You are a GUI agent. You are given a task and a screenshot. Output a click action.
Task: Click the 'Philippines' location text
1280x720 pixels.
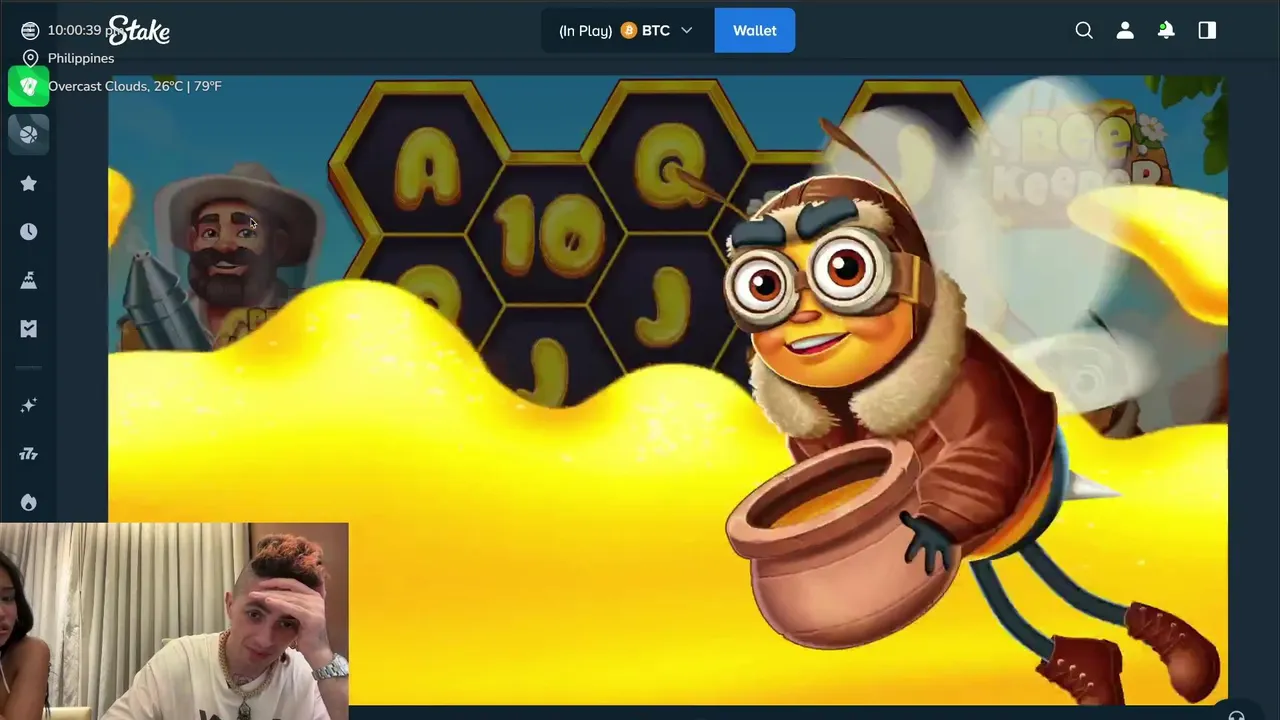81,58
